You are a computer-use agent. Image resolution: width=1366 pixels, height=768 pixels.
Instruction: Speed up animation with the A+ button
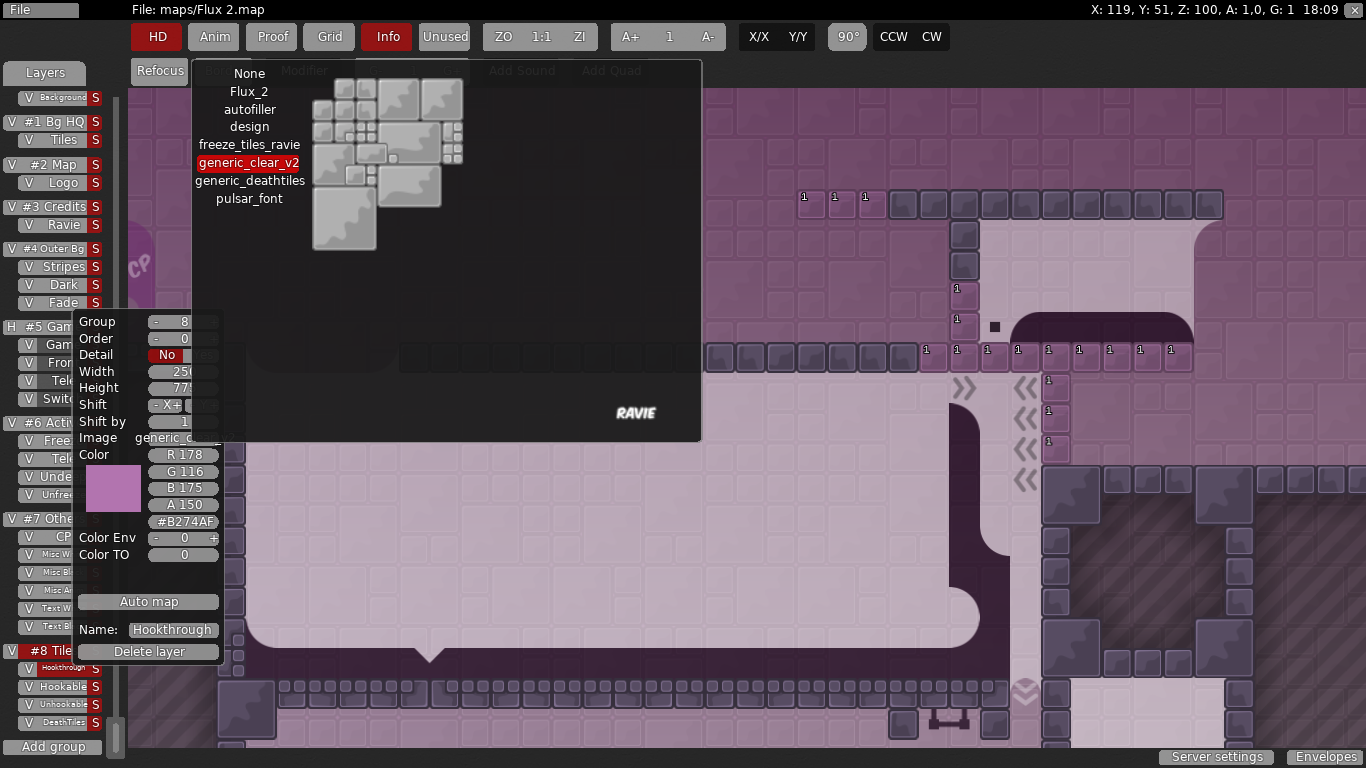pyautogui.click(x=630, y=37)
